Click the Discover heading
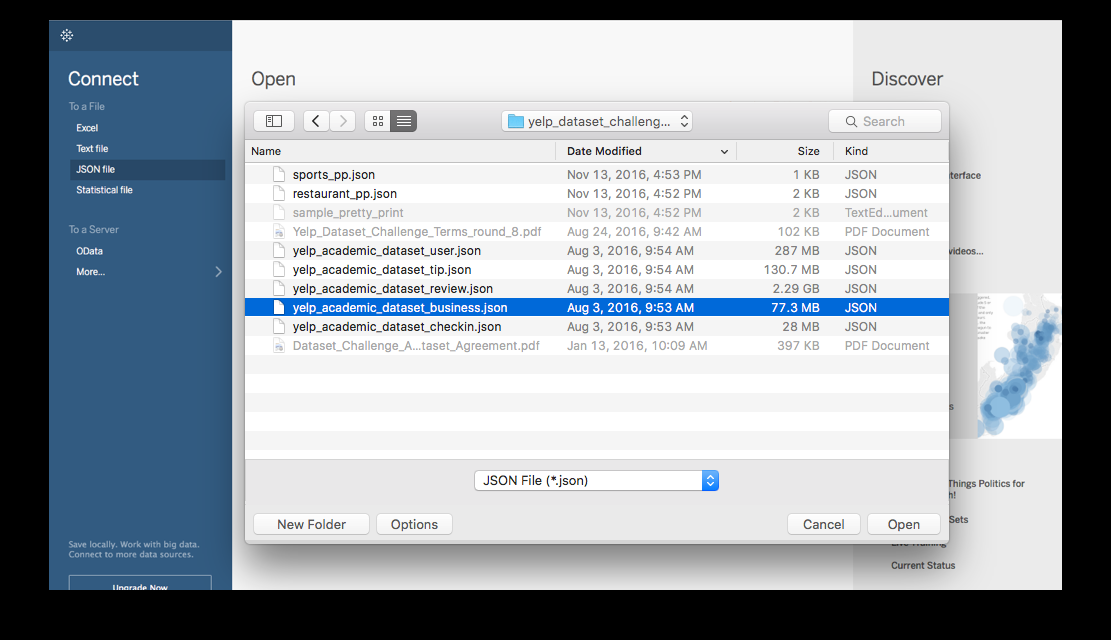 click(x=907, y=79)
